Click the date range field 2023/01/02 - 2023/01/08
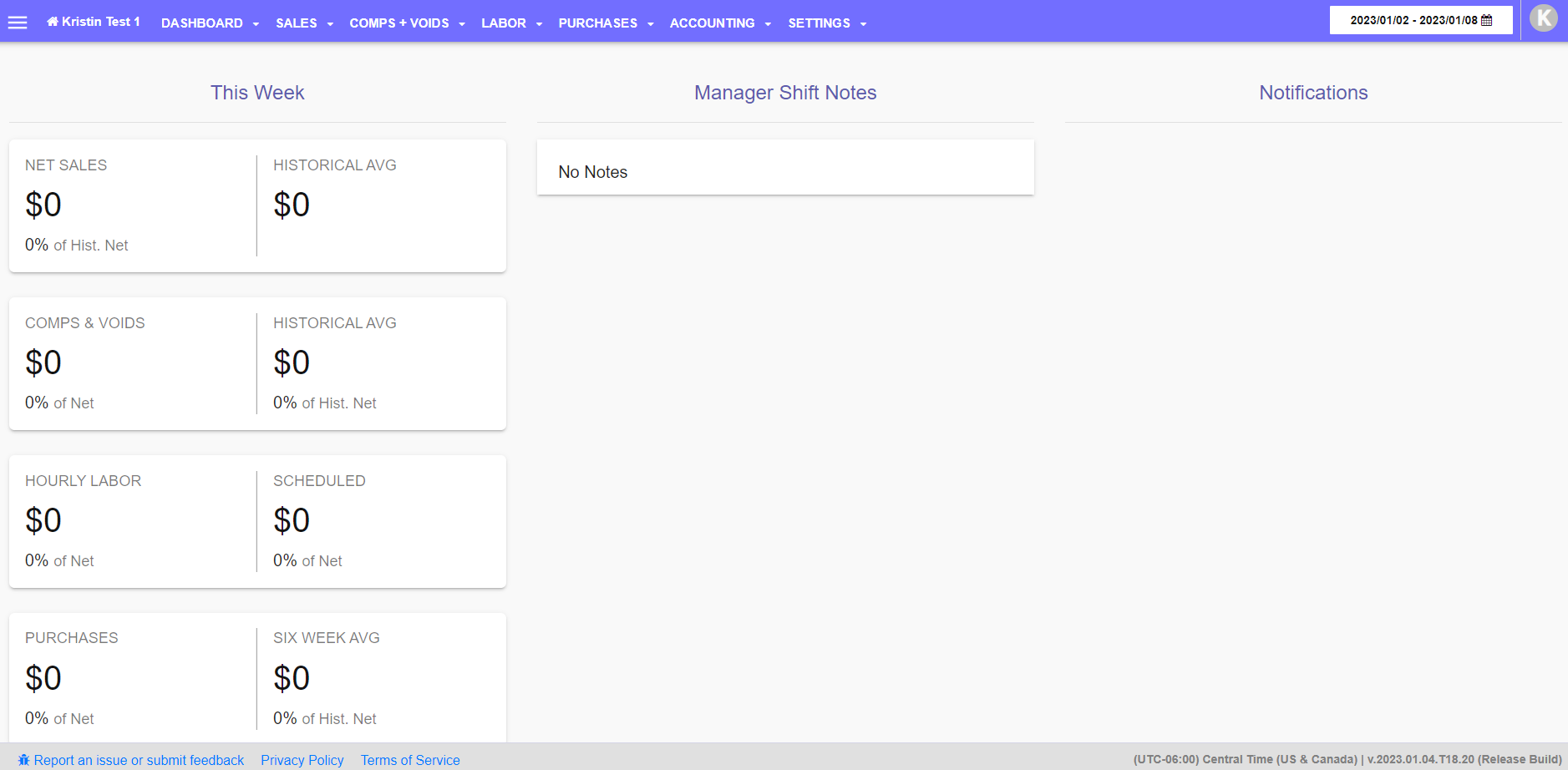The width and height of the screenshot is (1568, 770). 1421,20
